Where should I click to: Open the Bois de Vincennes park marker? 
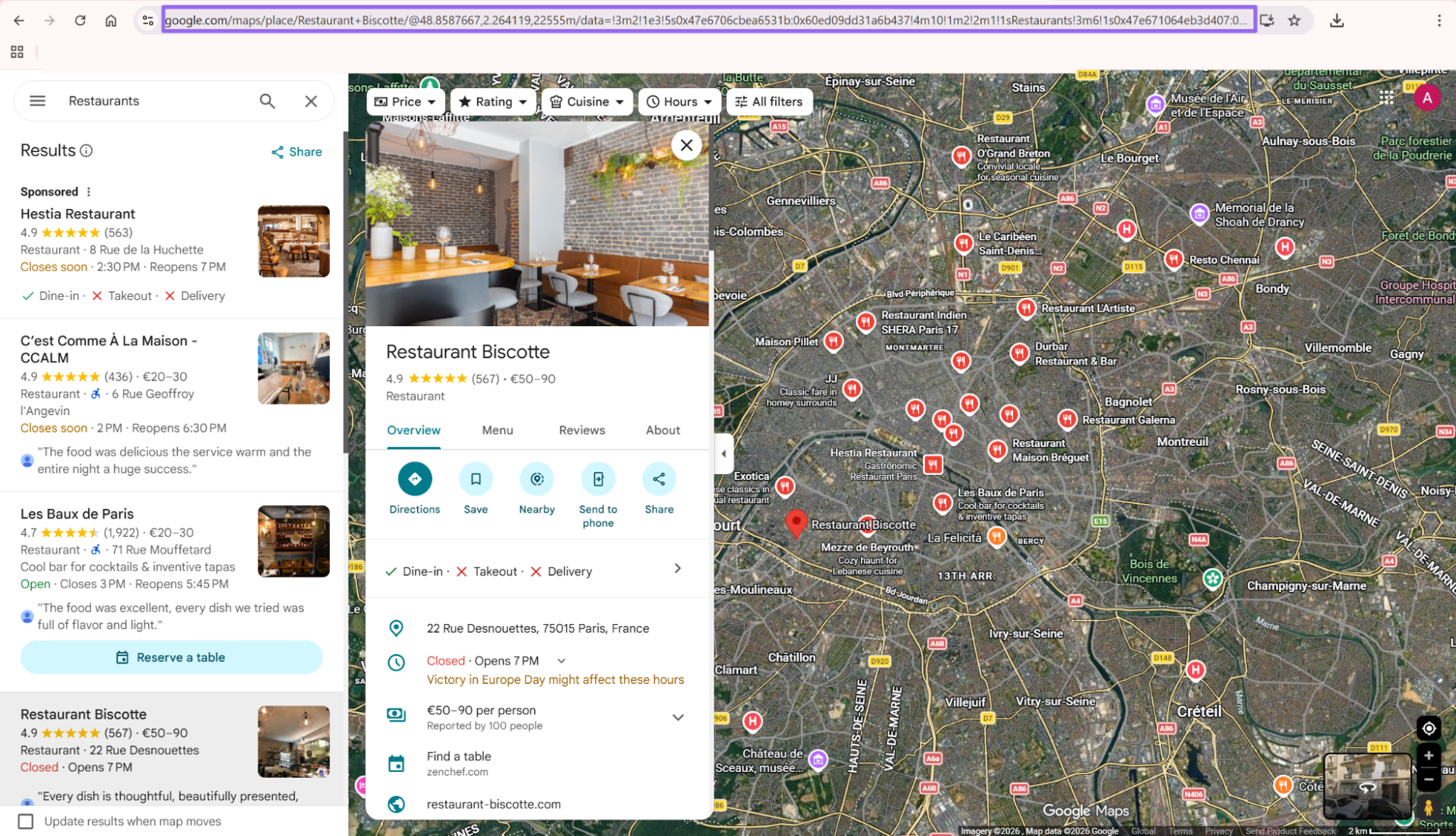coord(1212,579)
